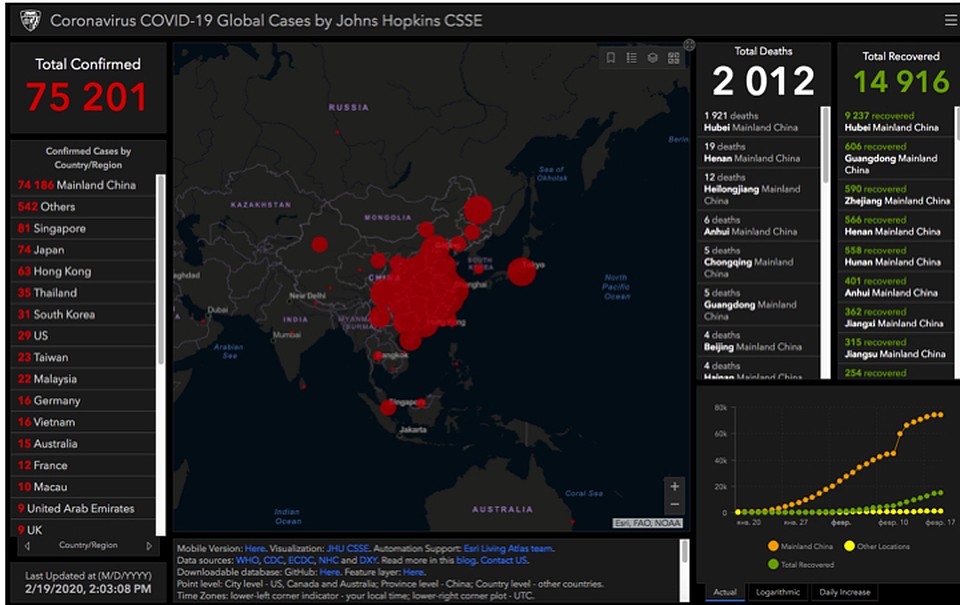Open the GitHub database 'Here' link
Screen dimensions: 960x605
pyautogui.click(x=329, y=572)
